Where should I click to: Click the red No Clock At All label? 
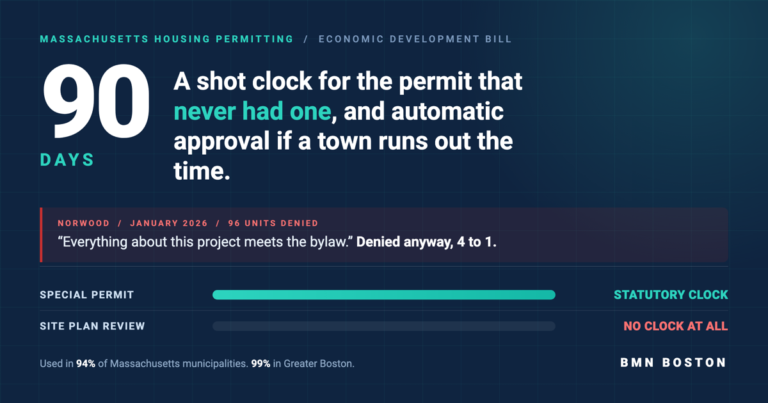tap(675, 326)
